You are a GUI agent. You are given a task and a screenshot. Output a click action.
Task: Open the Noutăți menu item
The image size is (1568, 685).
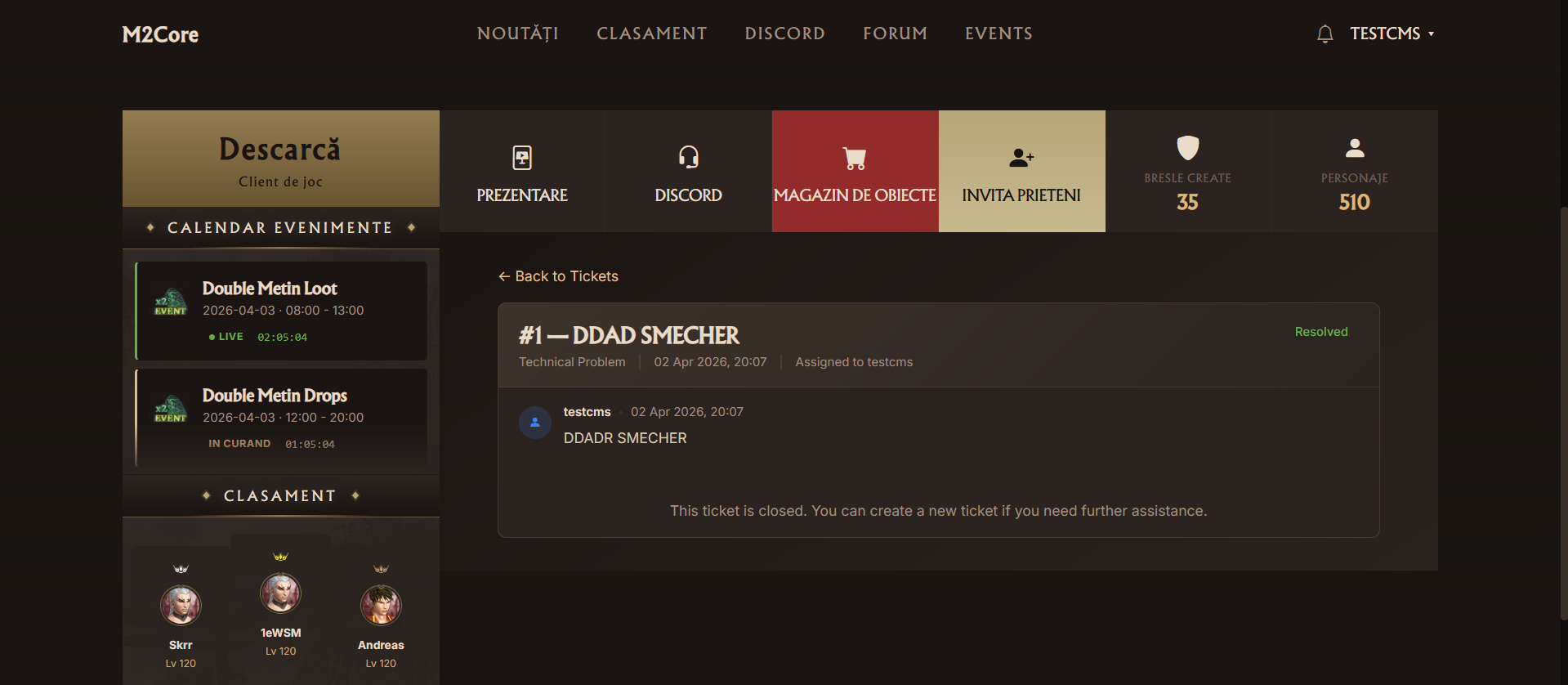point(518,34)
